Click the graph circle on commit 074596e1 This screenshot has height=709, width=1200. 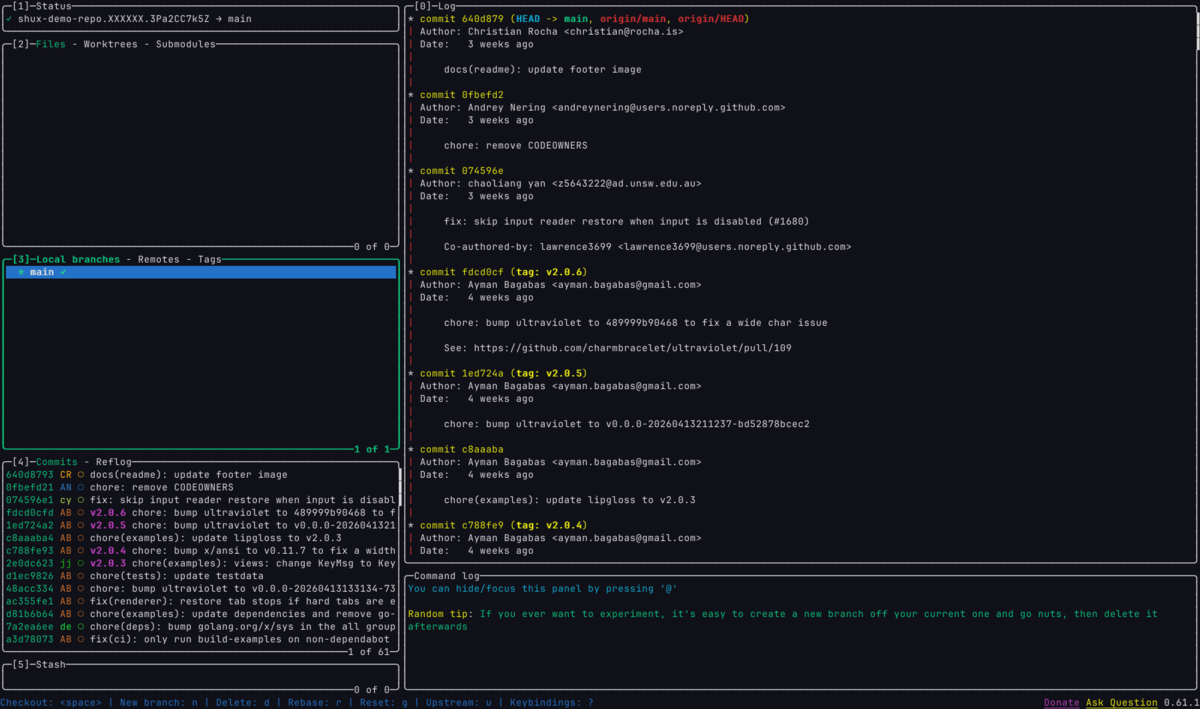pos(81,500)
